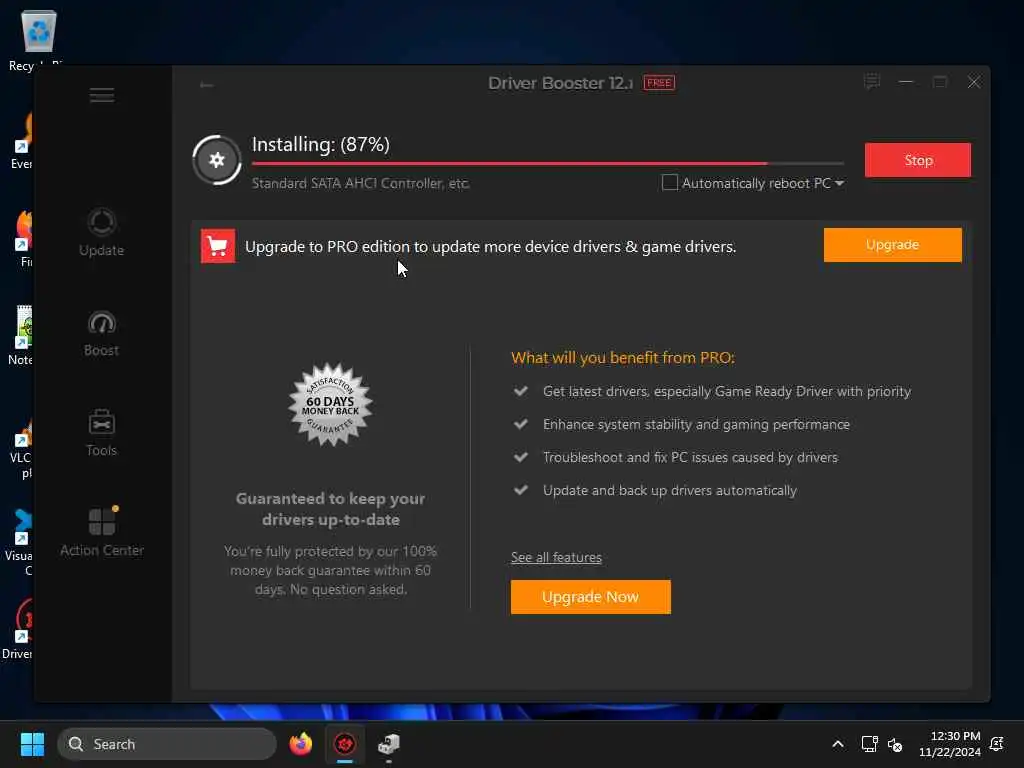
Task: Enable Automatically reboot PC checkbox
Action: click(669, 183)
